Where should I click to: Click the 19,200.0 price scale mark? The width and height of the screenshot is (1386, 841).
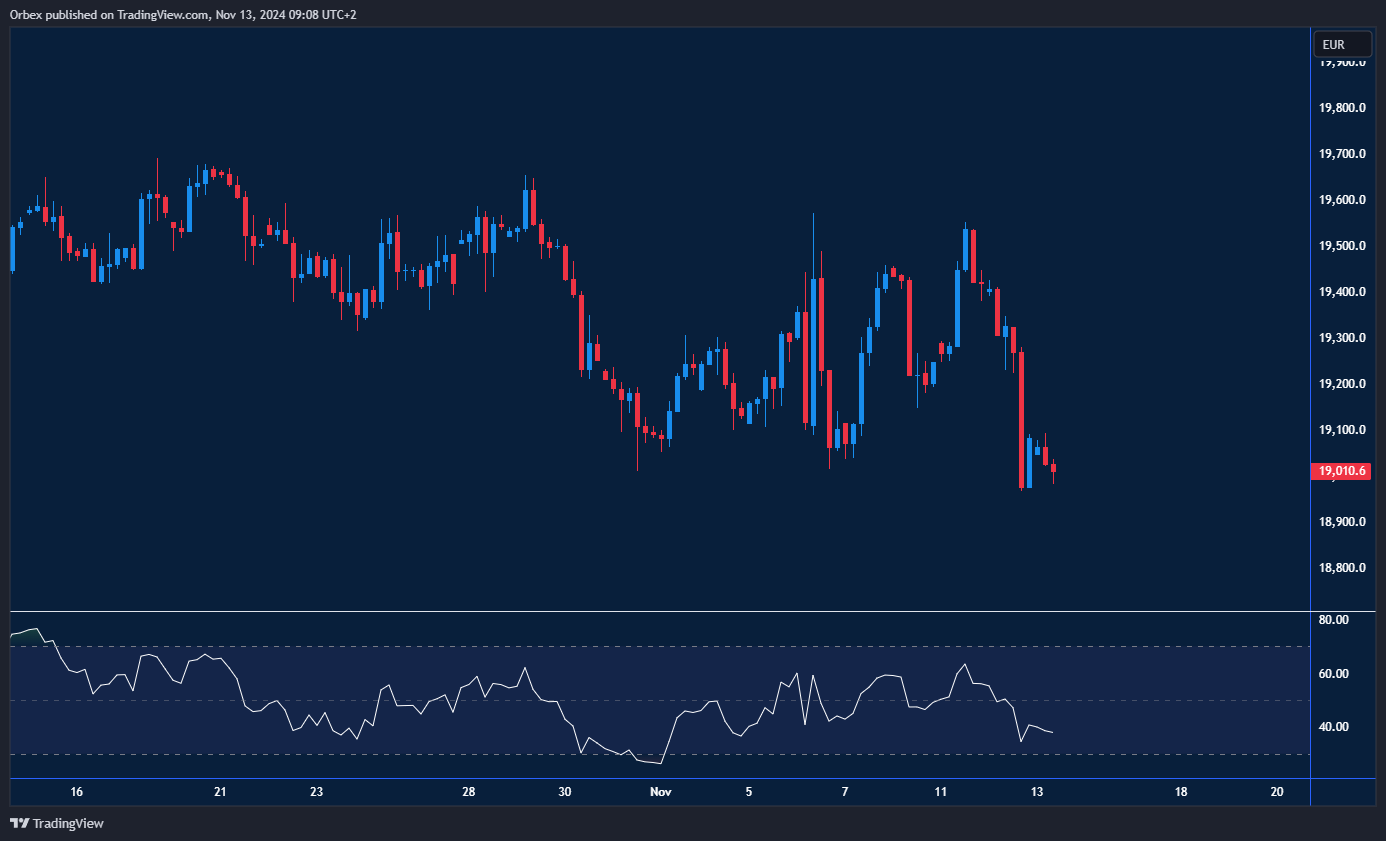click(1342, 384)
